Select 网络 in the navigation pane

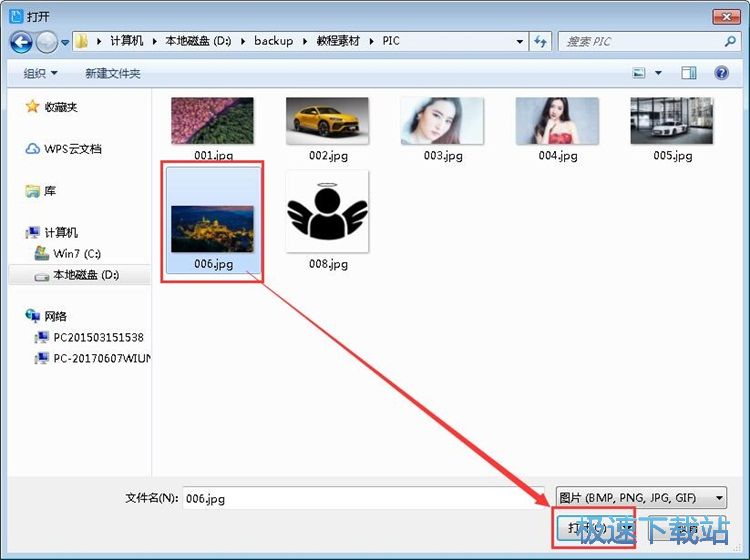click(55, 316)
